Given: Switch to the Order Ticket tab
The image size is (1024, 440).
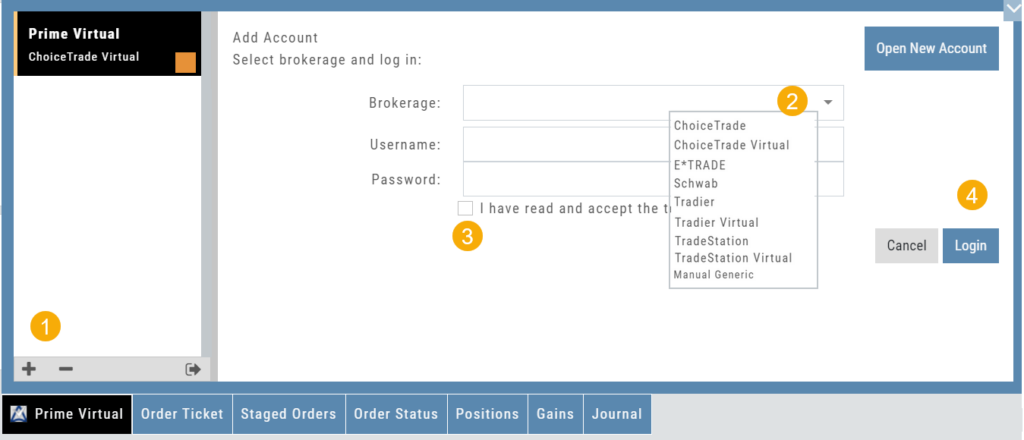Looking at the screenshot, I should [x=182, y=414].
